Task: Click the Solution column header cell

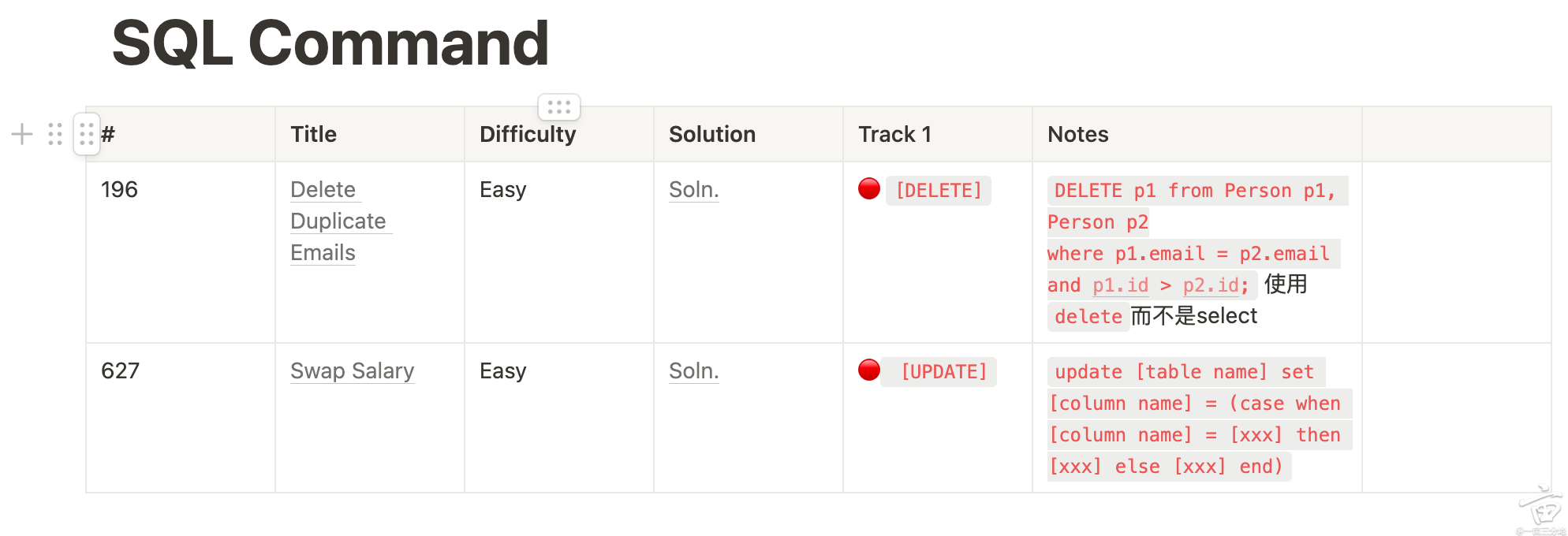Action: point(748,135)
